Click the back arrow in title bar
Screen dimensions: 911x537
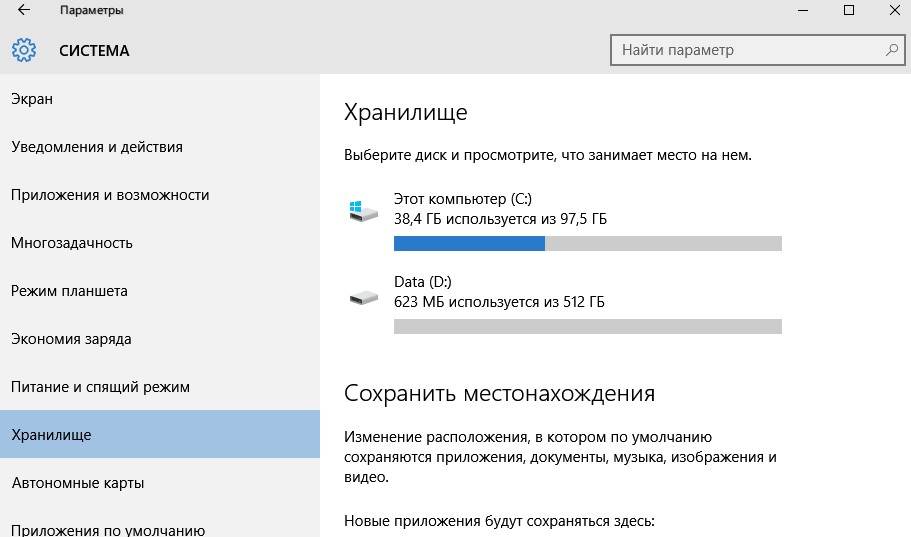(23, 11)
